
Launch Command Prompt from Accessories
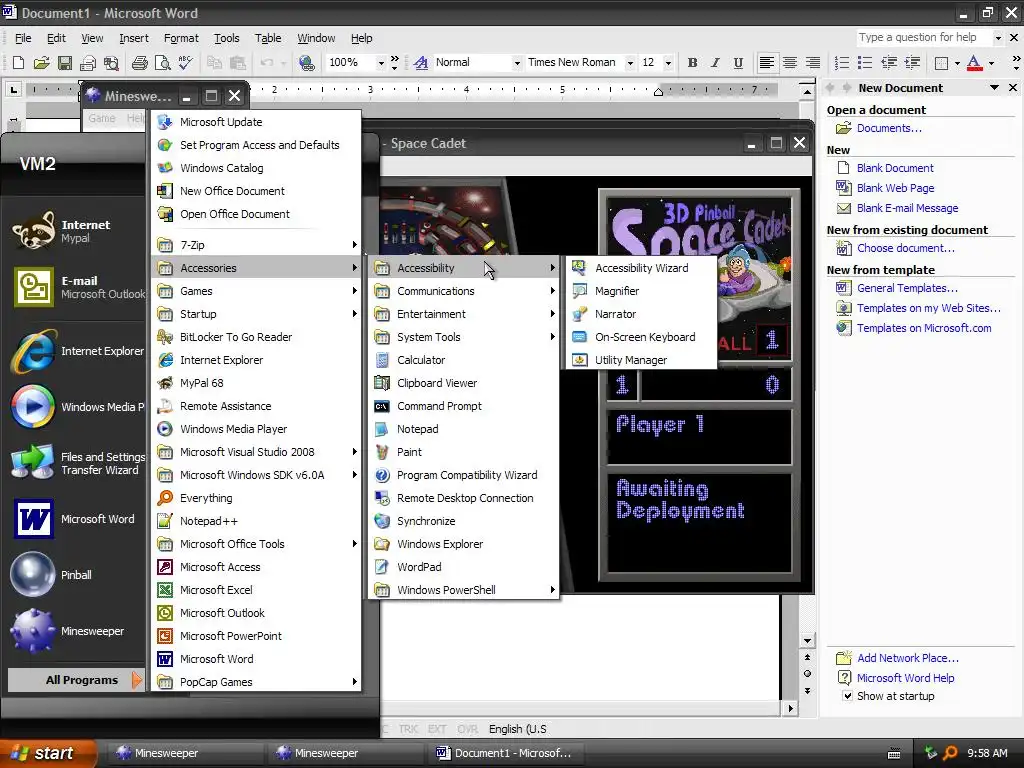464,406
